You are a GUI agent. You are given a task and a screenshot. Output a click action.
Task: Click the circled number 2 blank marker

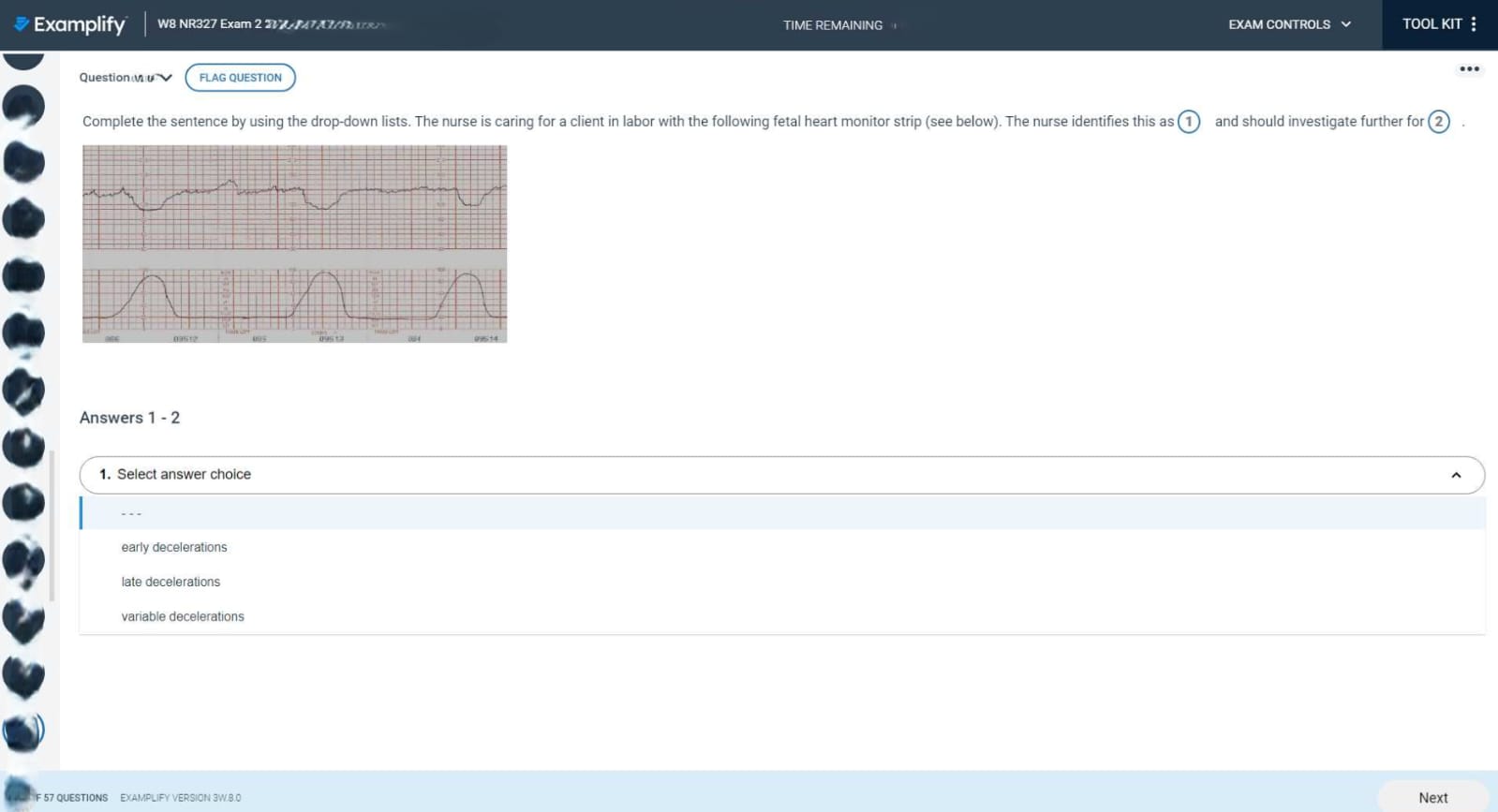(1438, 122)
